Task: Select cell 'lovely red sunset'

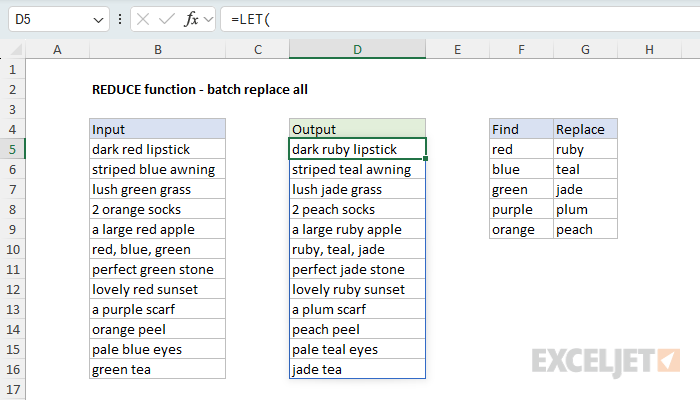Action: [158, 289]
